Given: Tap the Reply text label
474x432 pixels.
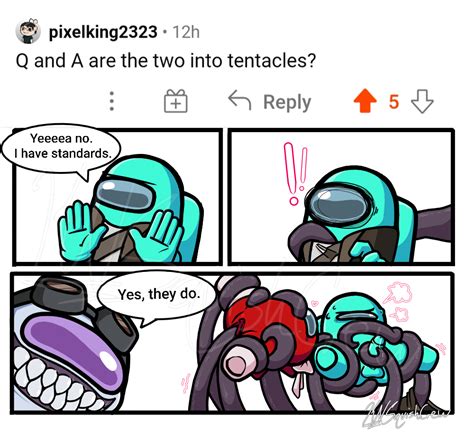Looking at the screenshot, I should point(287,102).
